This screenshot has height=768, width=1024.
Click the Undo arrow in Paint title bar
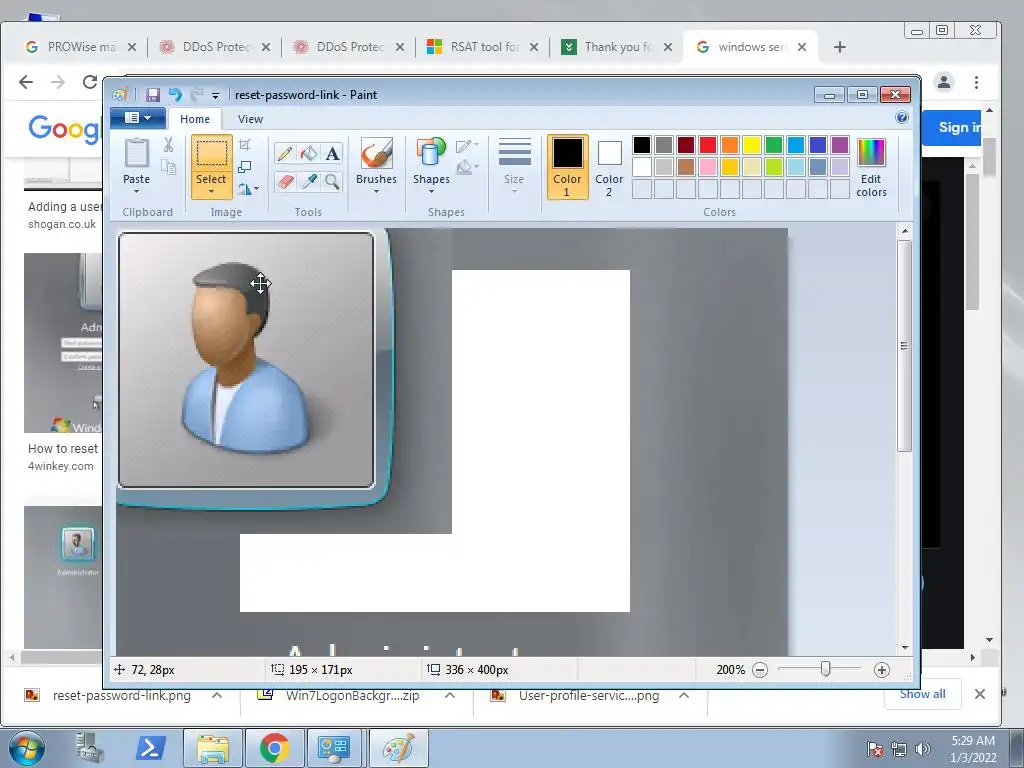[175, 95]
